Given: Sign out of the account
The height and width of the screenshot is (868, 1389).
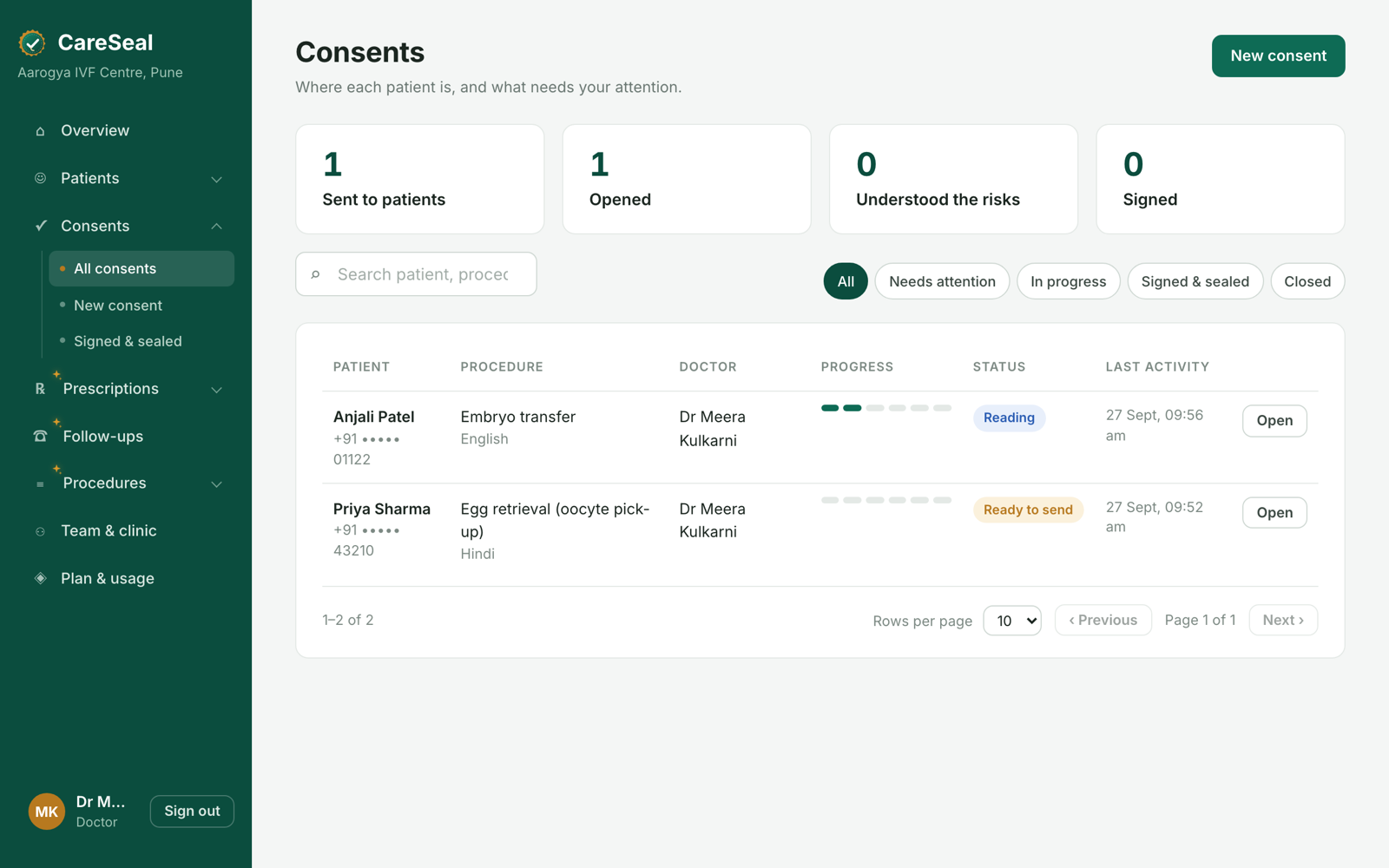Looking at the screenshot, I should coord(192,812).
